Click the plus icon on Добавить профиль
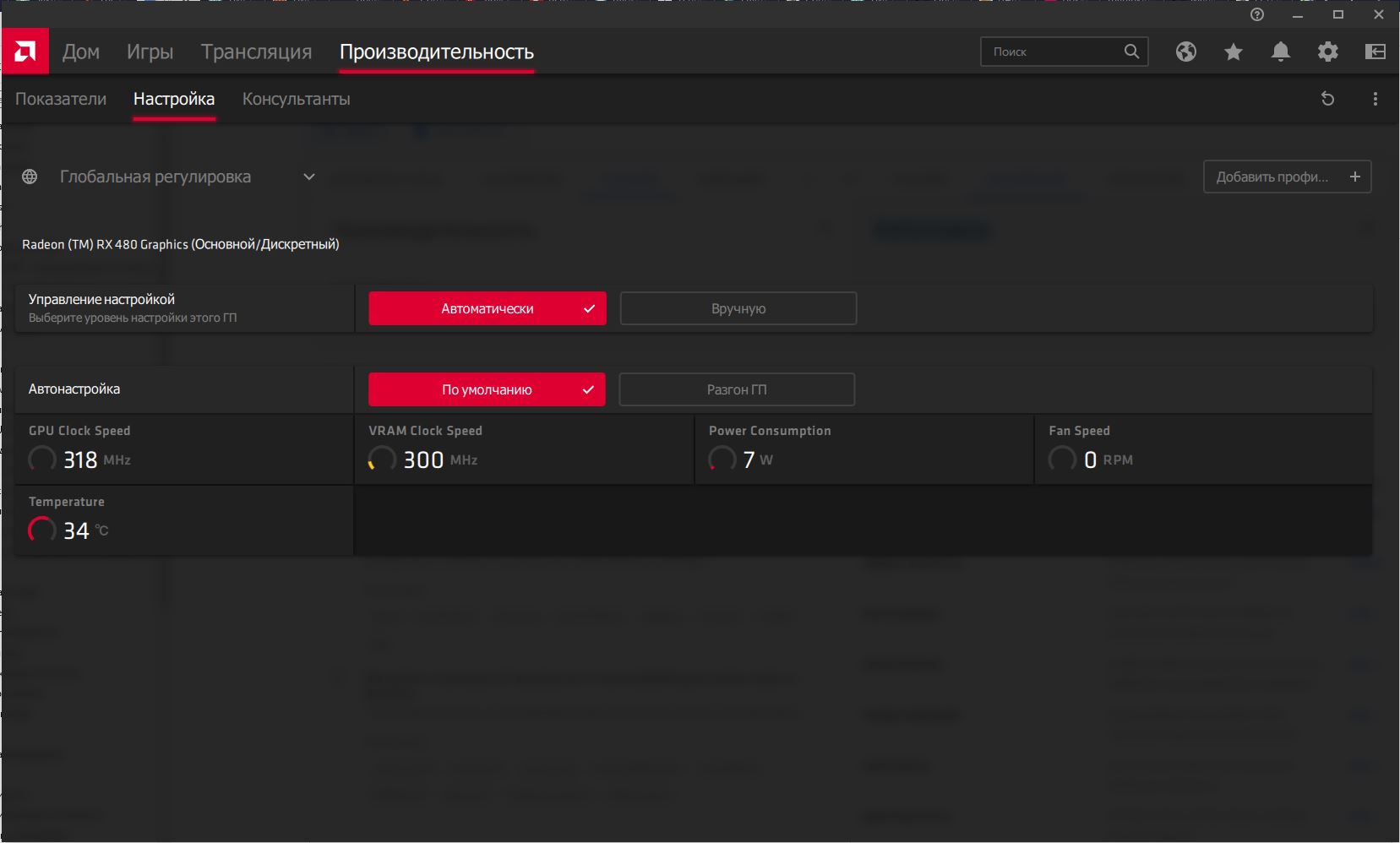Image resolution: width=1400 pixels, height=843 pixels. click(x=1355, y=177)
